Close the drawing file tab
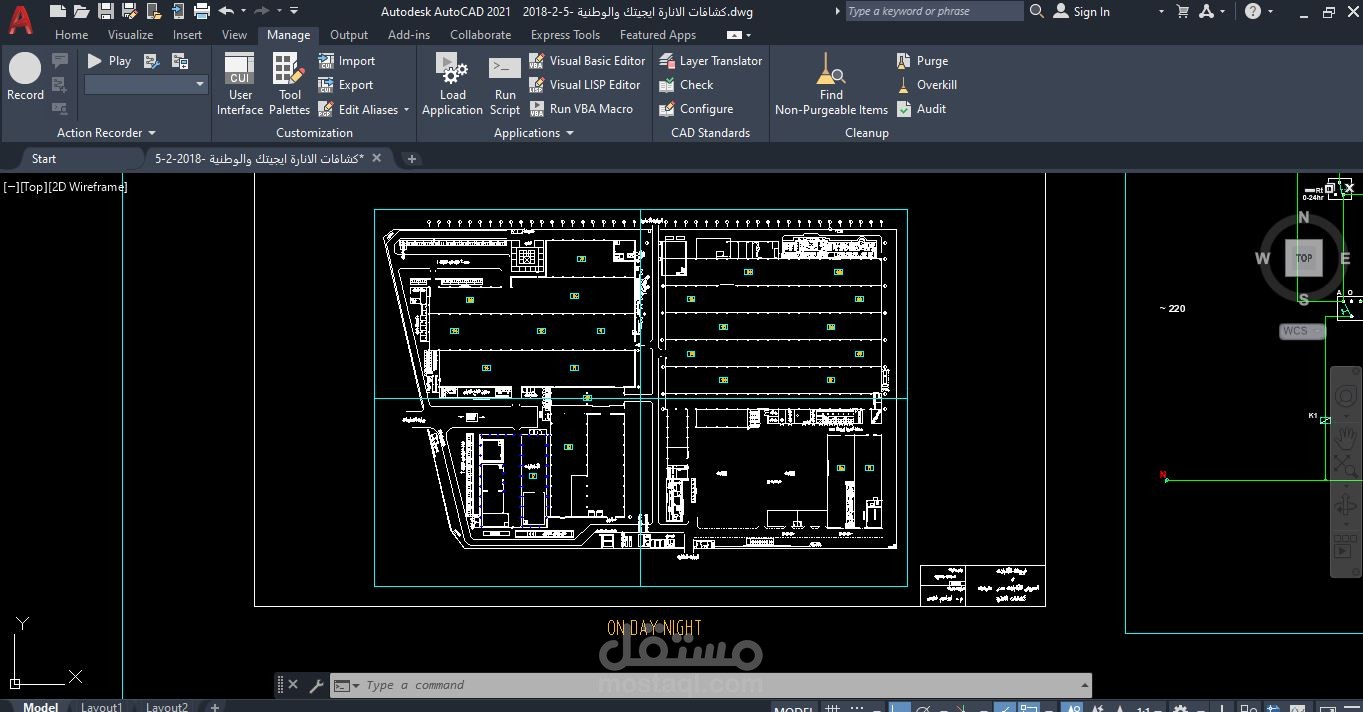 (x=376, y=158)
